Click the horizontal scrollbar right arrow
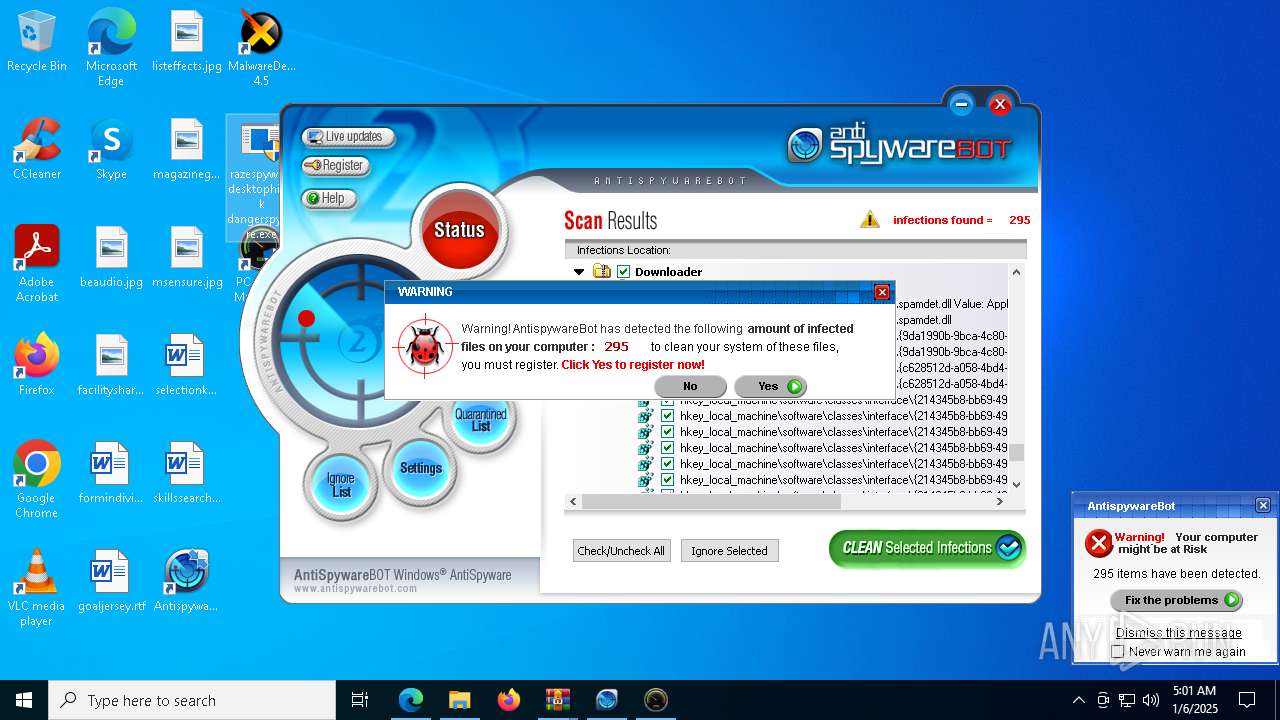The image size is (1280, 720). point(999,502)
